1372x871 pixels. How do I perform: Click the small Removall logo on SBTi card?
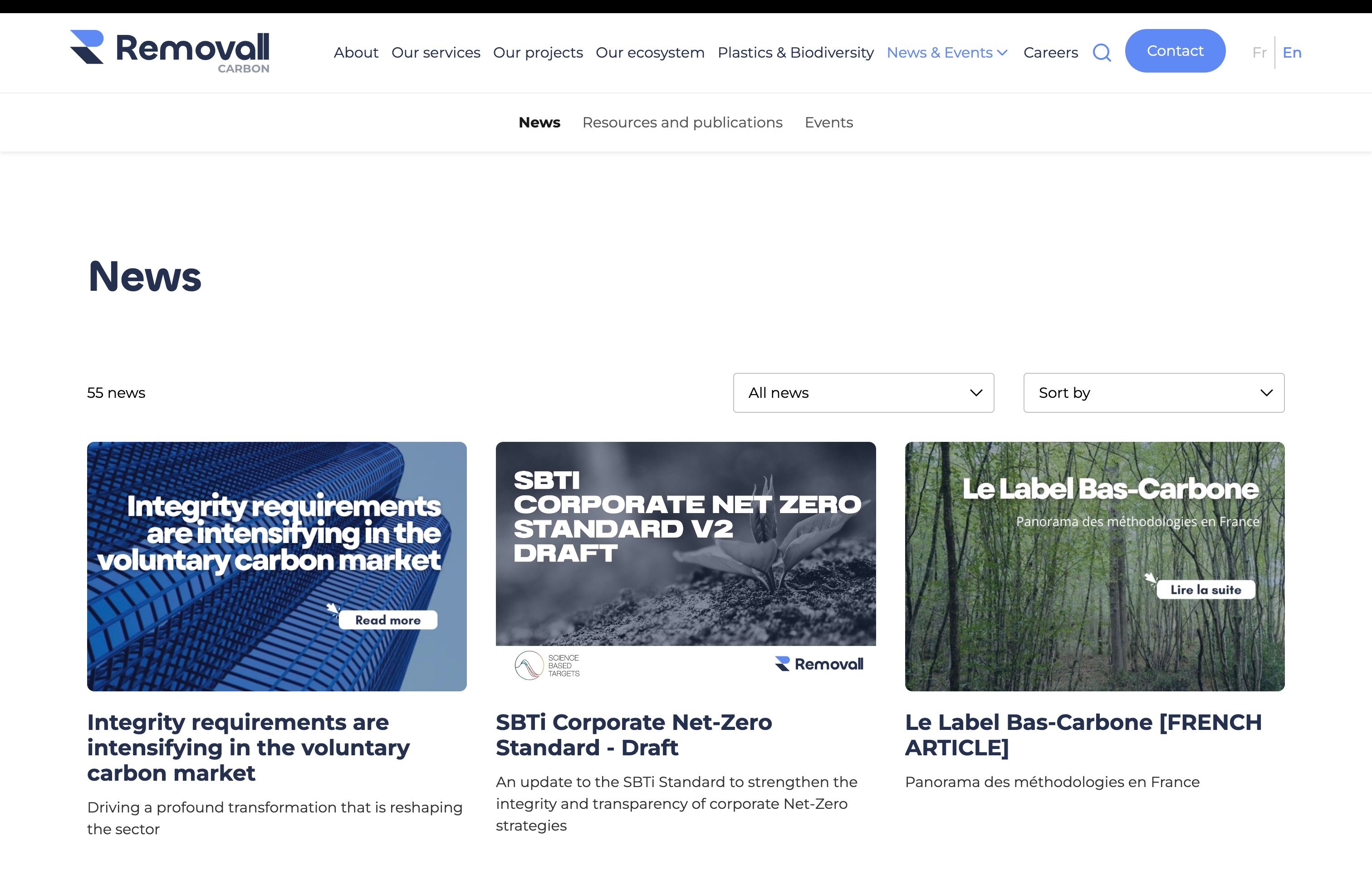pyautogui.click(x=819, y=664)
